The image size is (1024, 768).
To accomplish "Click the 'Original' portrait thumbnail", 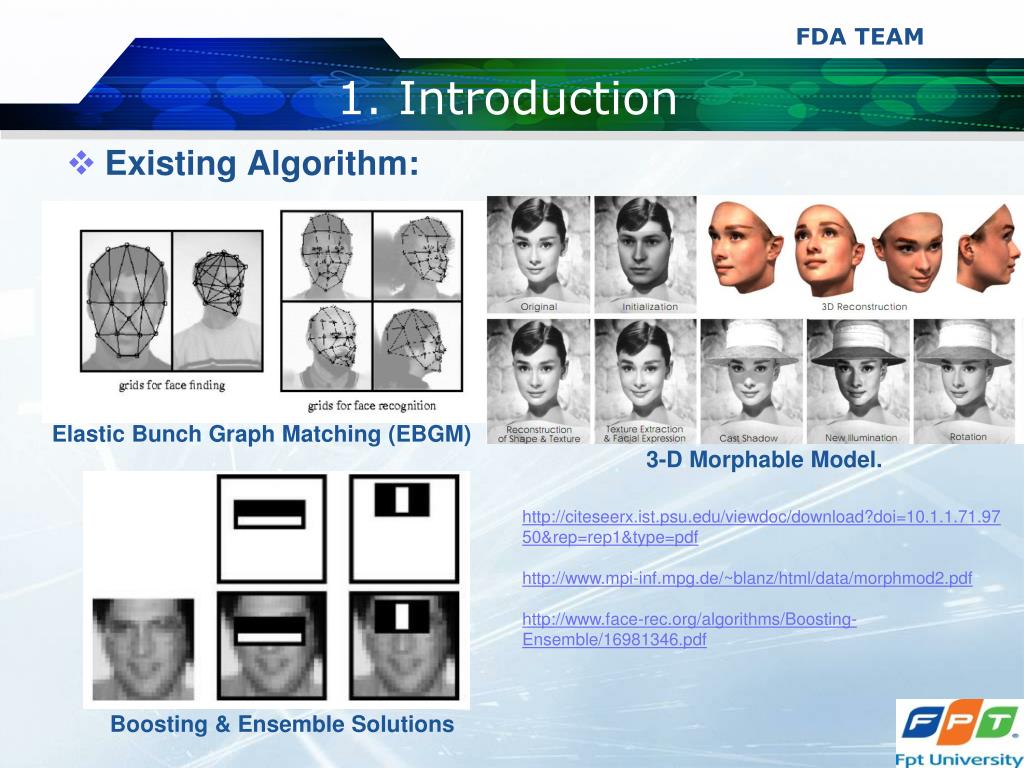I will click(x=538, y=254).
